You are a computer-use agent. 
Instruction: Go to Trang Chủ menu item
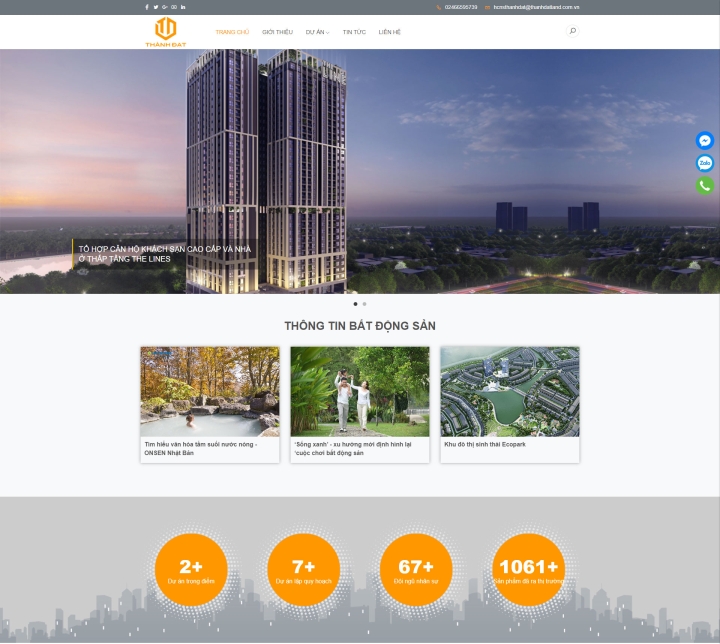click(x=232, y=32)
